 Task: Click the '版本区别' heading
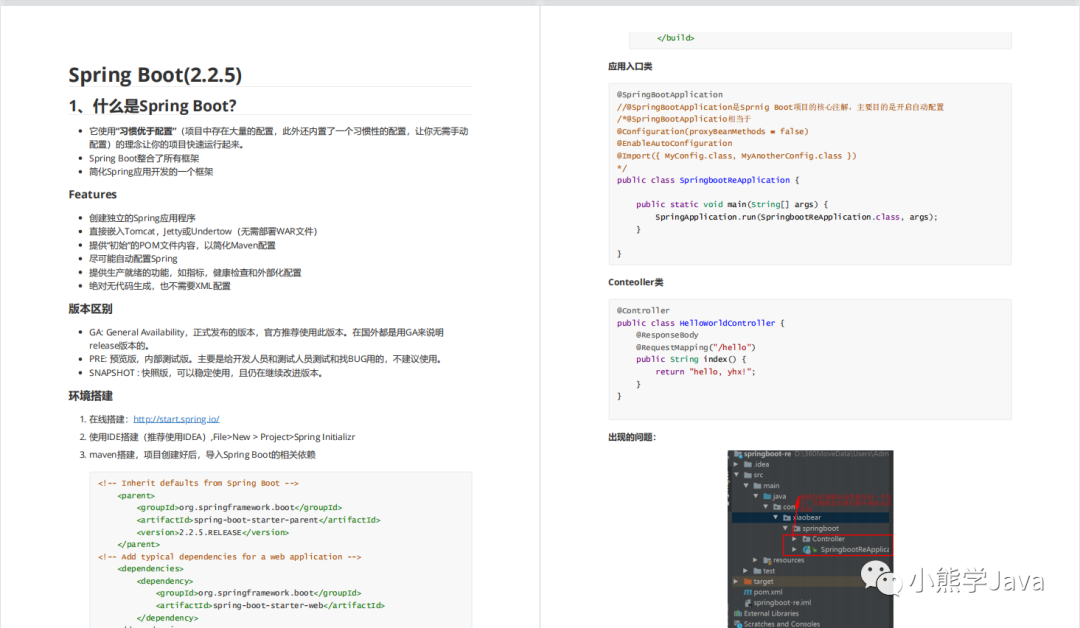pyautogui.click(x=90, y=308)
